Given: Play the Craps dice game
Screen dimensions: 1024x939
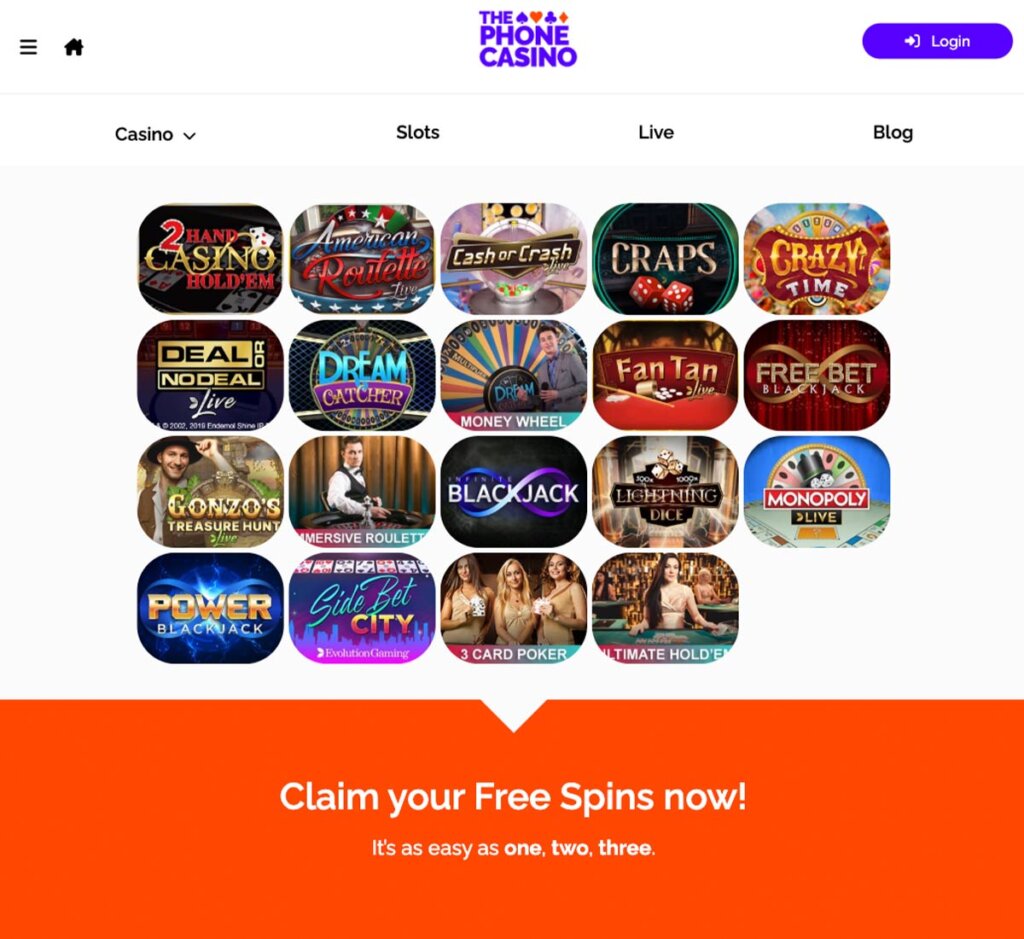Looking at the screenshot, I should tap(665, 259).
